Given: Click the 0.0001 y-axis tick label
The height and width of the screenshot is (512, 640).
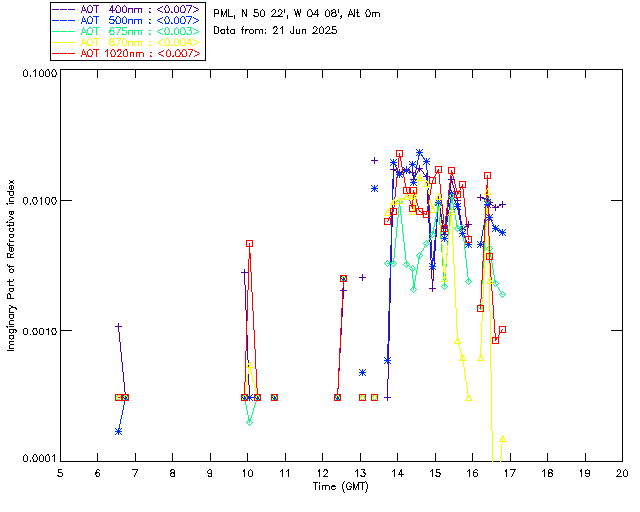Looking at the screenshot, I should point(37,457).
